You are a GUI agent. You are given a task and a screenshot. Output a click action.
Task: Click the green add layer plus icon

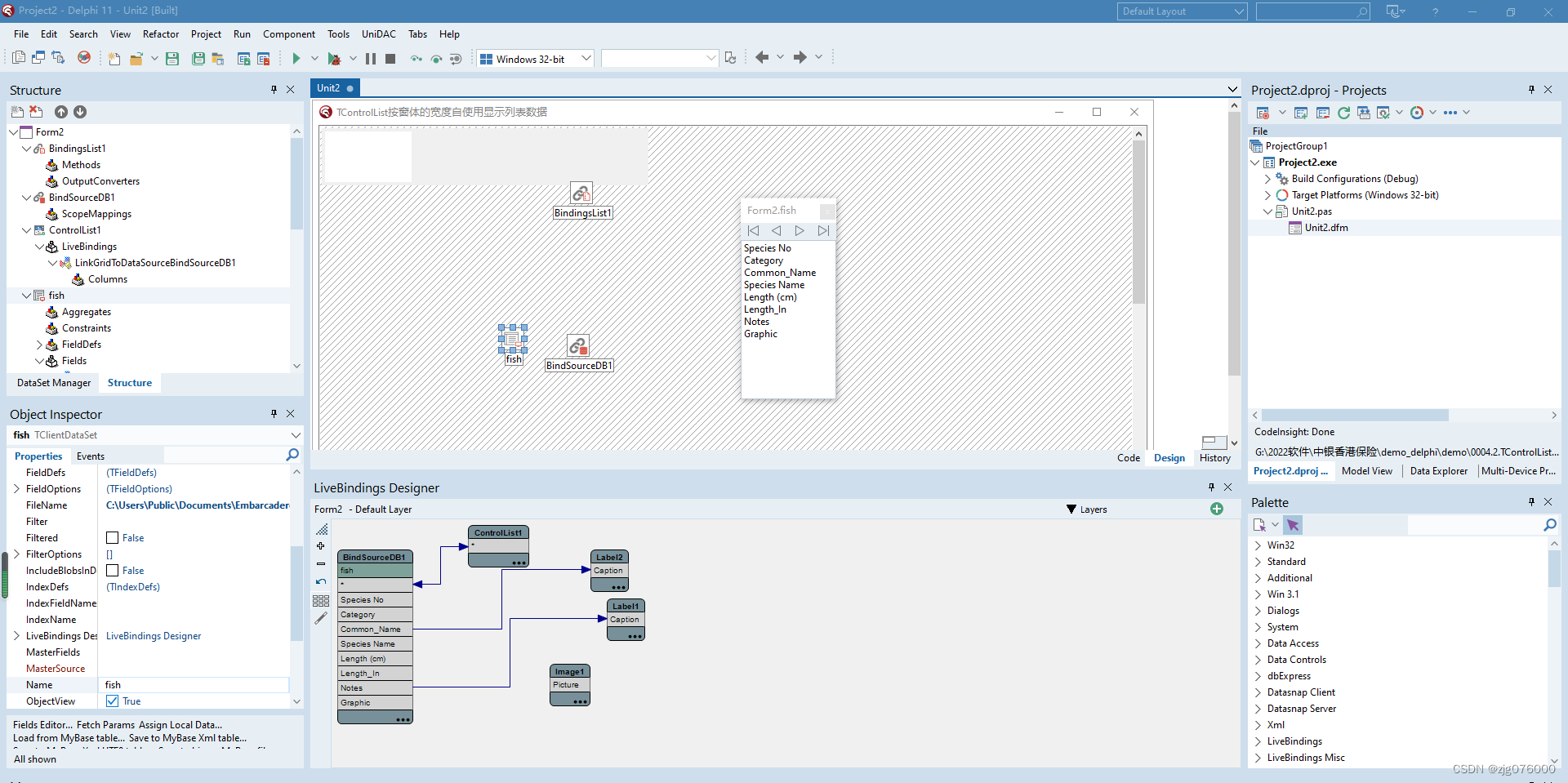pyautogui.click(x=1217, y=509)
